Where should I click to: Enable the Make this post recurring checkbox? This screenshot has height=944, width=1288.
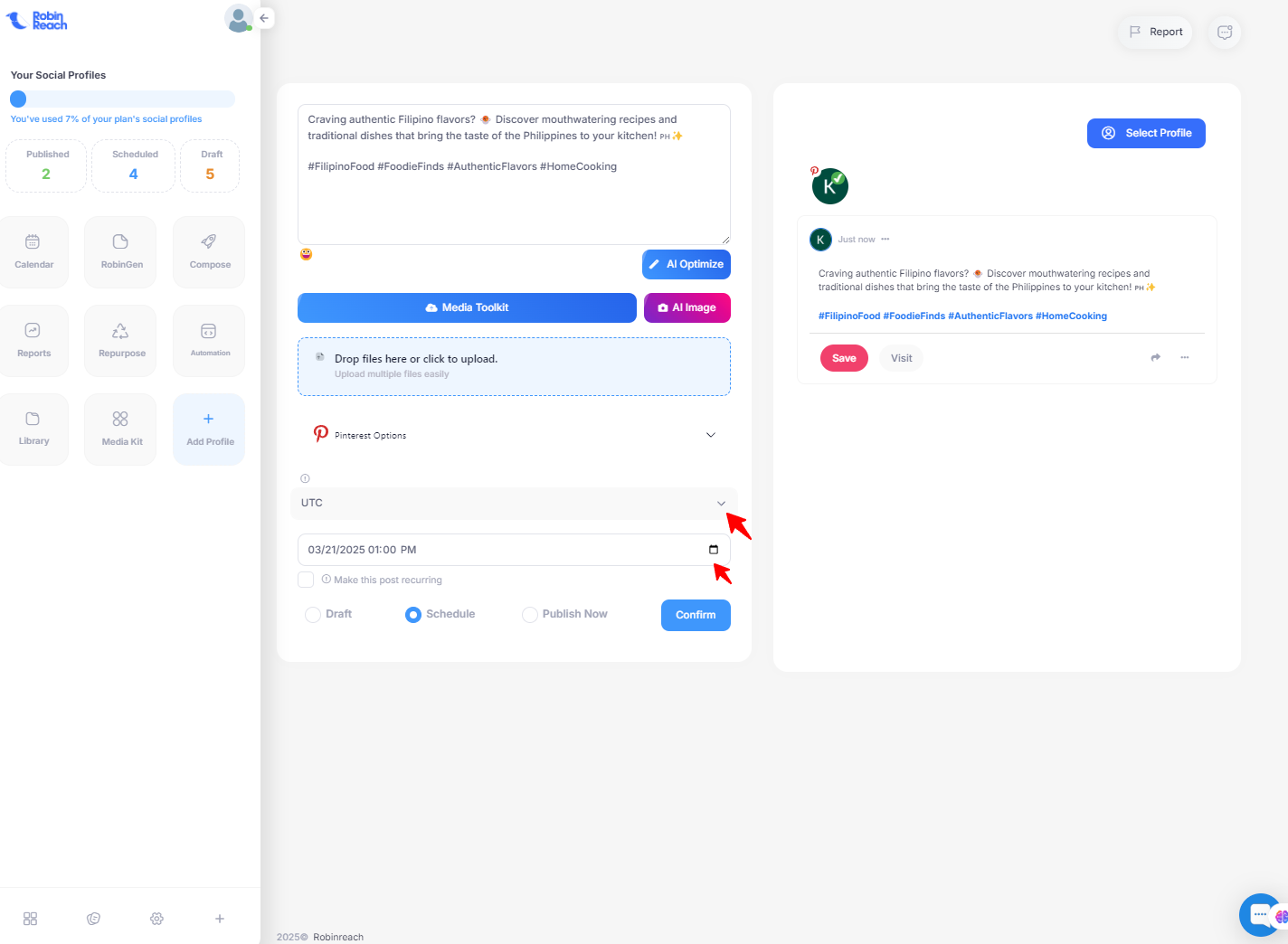[x=306, y=580]
